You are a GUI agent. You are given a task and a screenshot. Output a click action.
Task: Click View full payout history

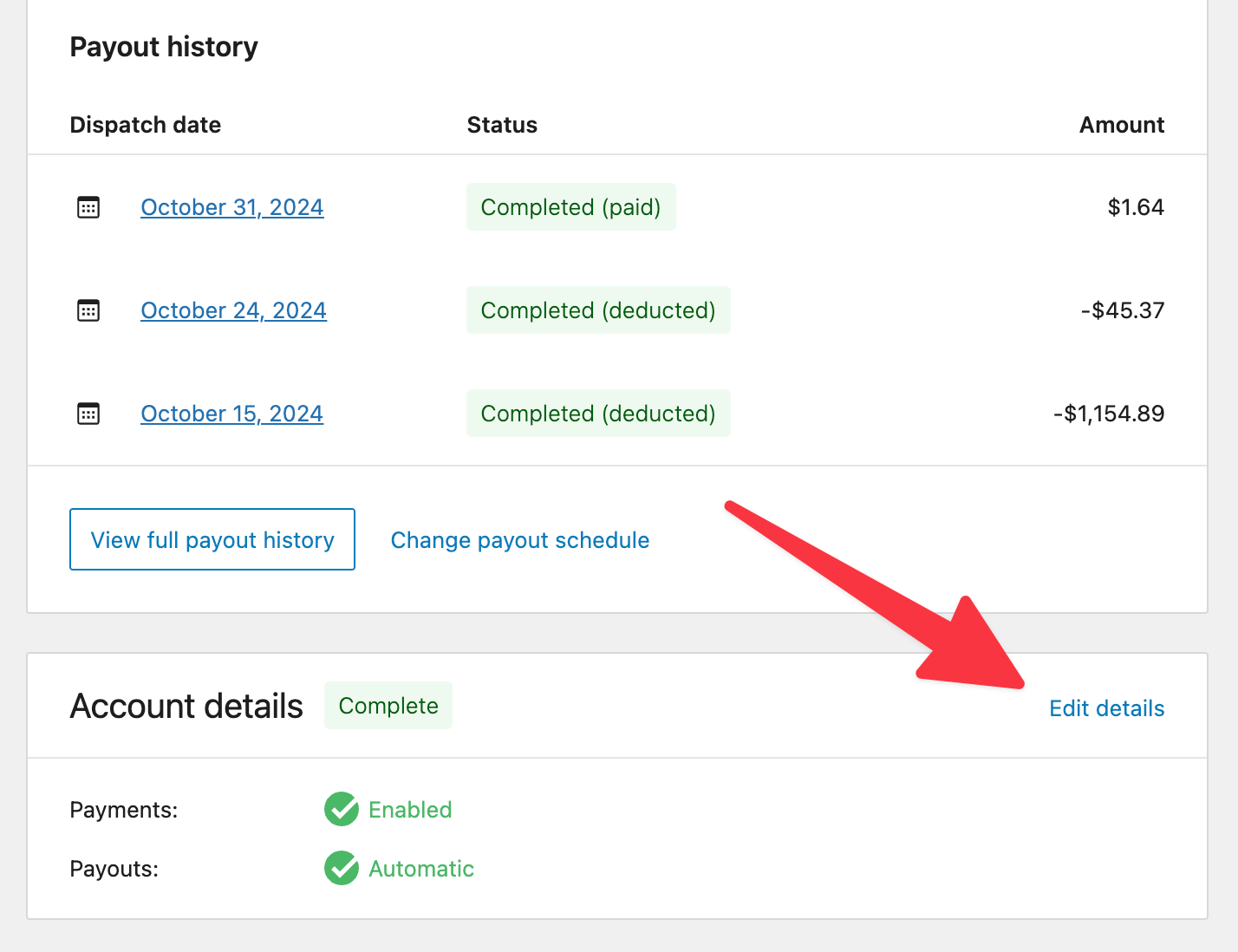pyautogui.click(x=212, y=538)
